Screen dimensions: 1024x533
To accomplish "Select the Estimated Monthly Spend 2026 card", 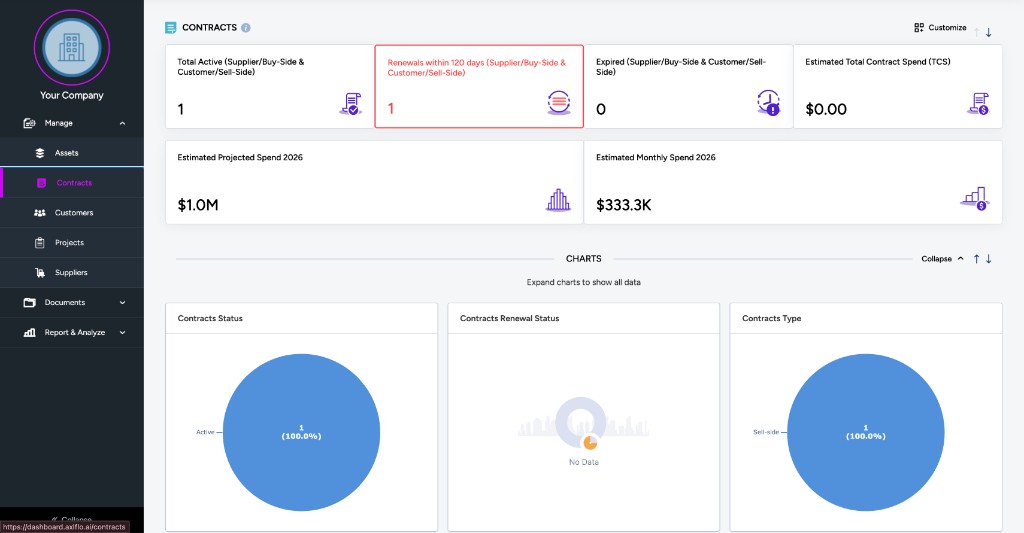I will click(793, 182).
